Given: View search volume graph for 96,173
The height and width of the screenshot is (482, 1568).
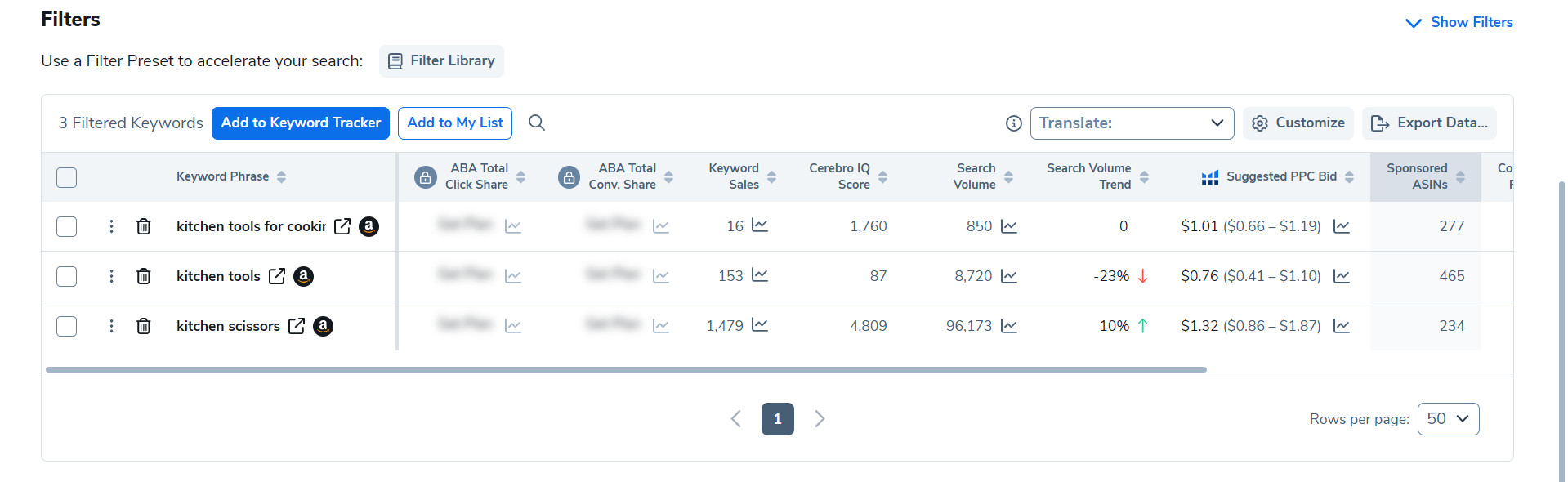Looking at the screenshot, I should 1009,326.
